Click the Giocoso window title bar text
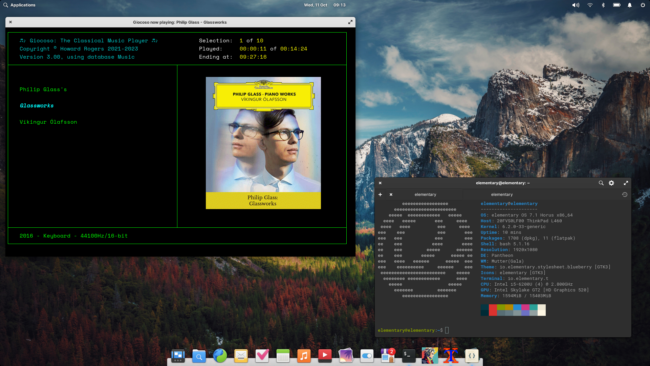The height and width of the screenshot is (366, 650). [x=179, y=22]
